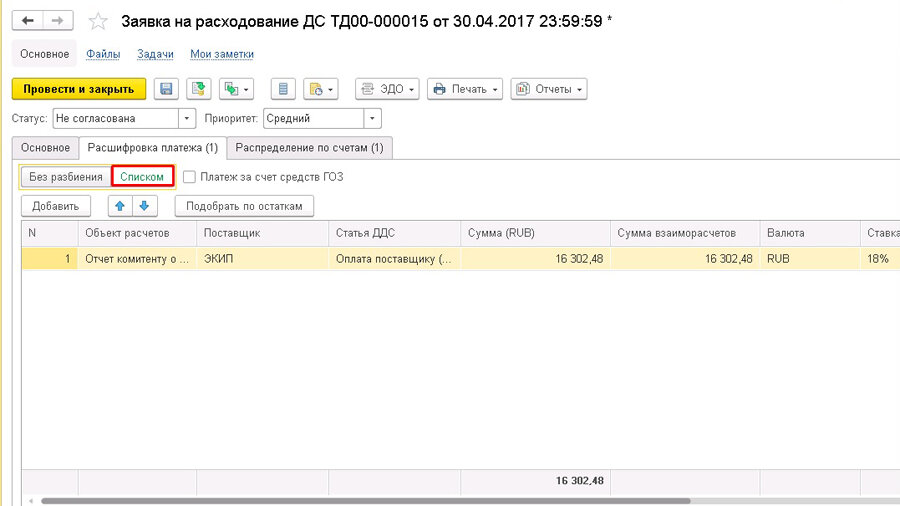The width and height of the screenshot is (900, 506).
Task: Select cell Оплата поставщику (...
Action: 394,259
